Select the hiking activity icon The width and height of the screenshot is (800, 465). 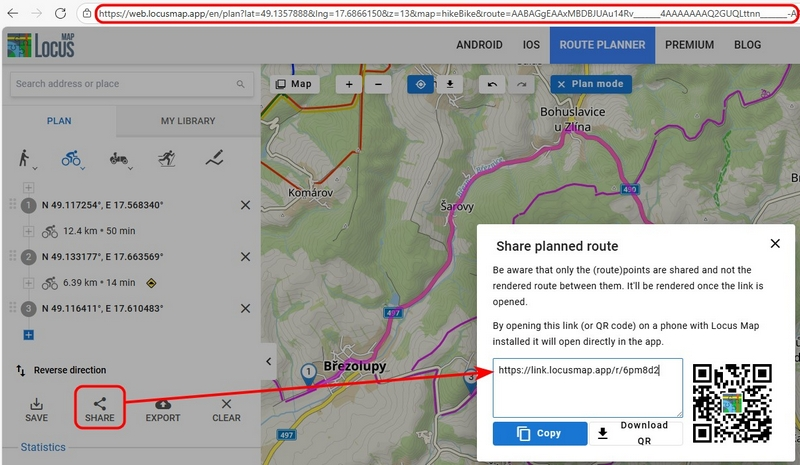[x=23, y=158]
